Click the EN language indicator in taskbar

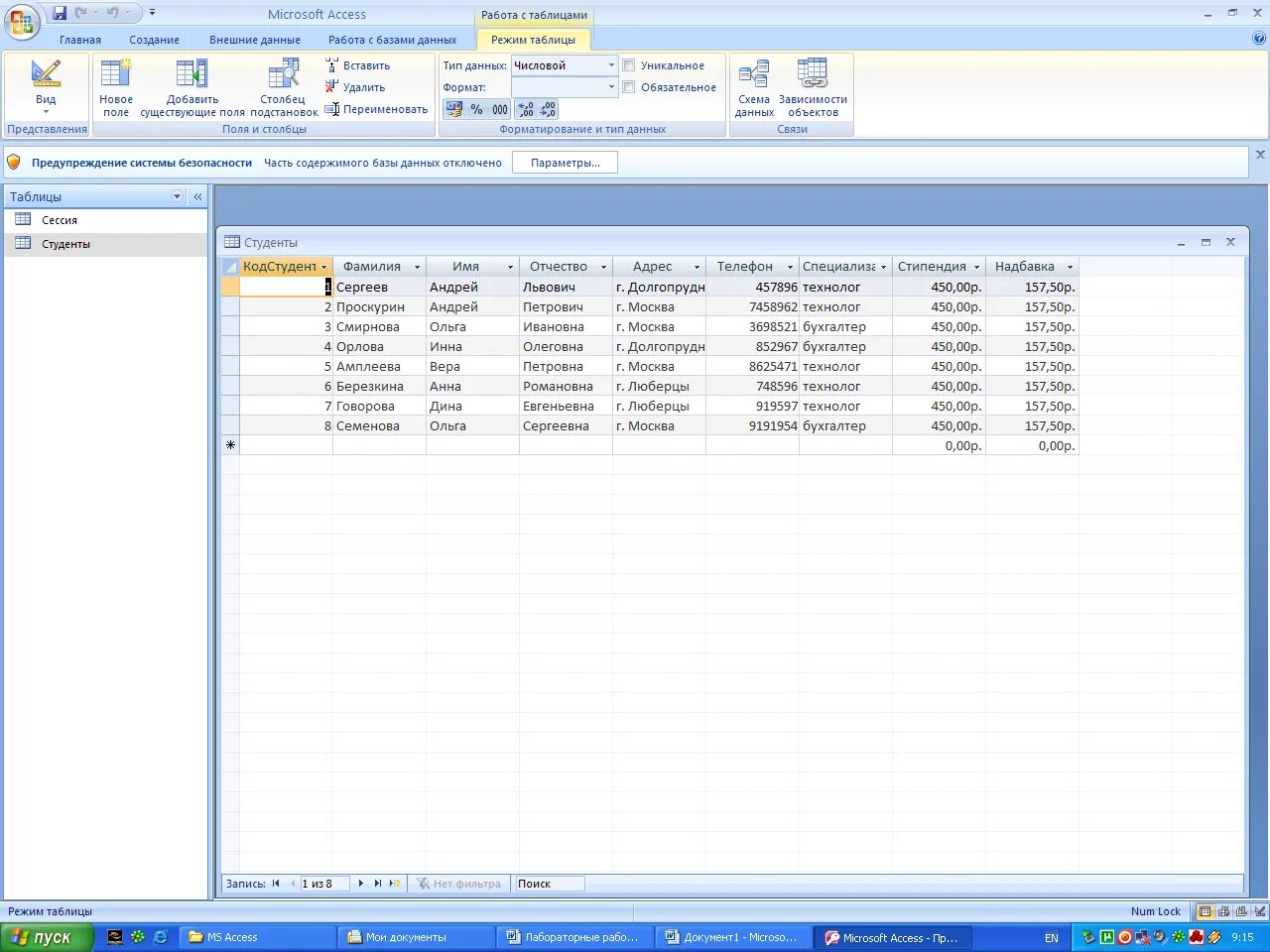(1052, 937)
